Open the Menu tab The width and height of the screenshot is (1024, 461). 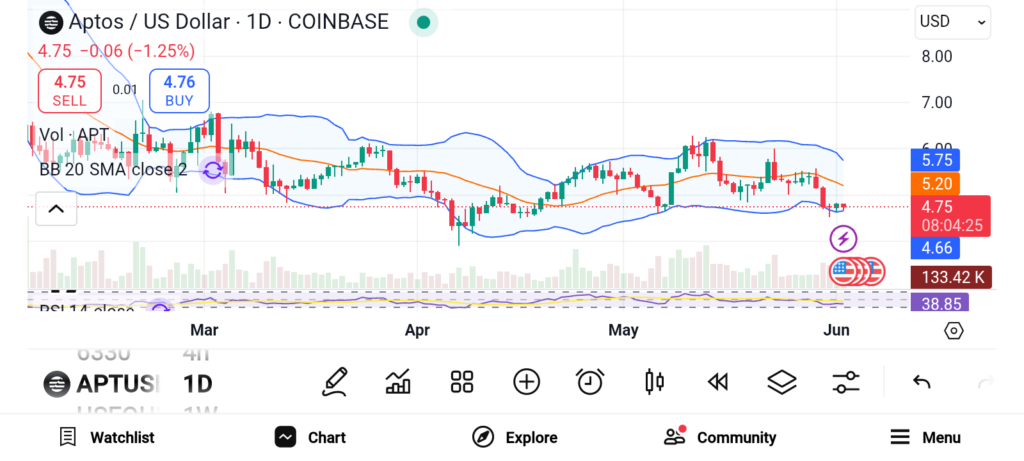[x=925, y=437]
